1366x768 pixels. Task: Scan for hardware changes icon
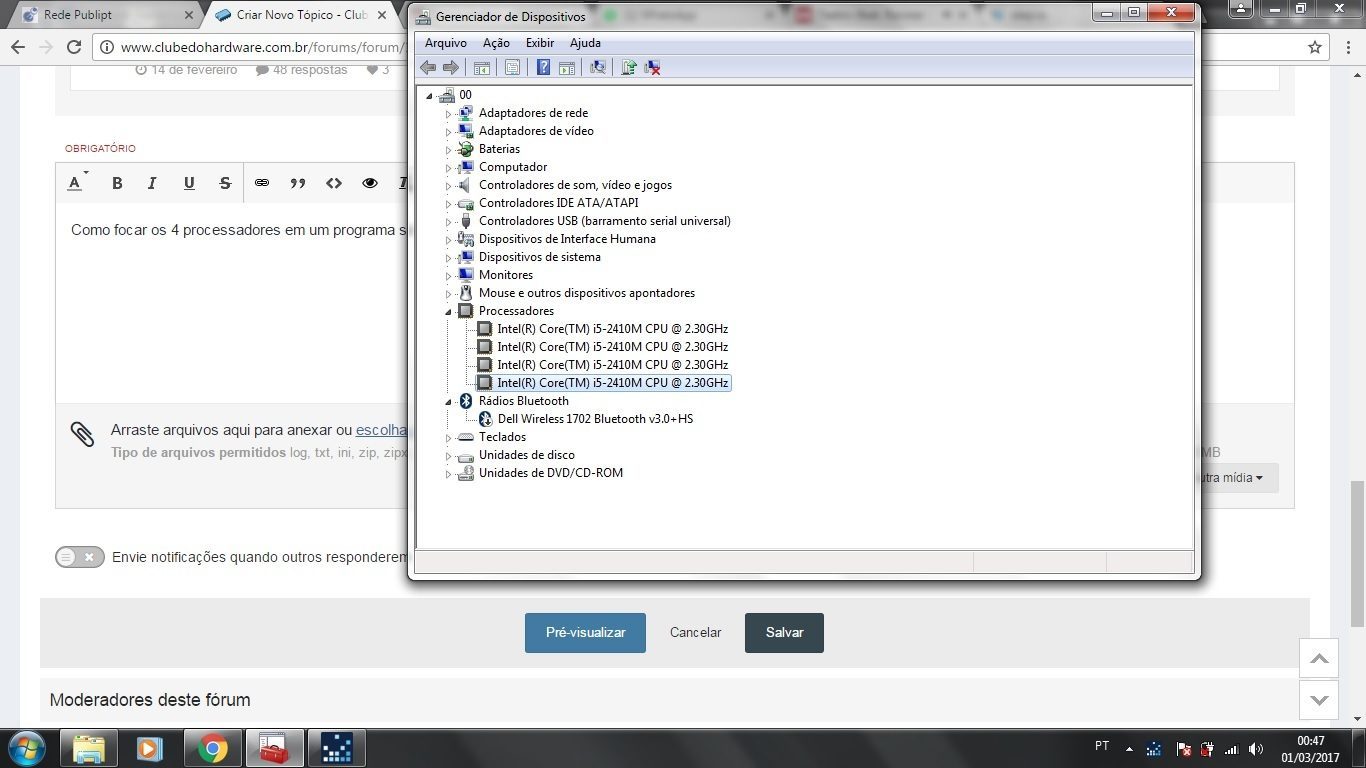click(598, 67)
